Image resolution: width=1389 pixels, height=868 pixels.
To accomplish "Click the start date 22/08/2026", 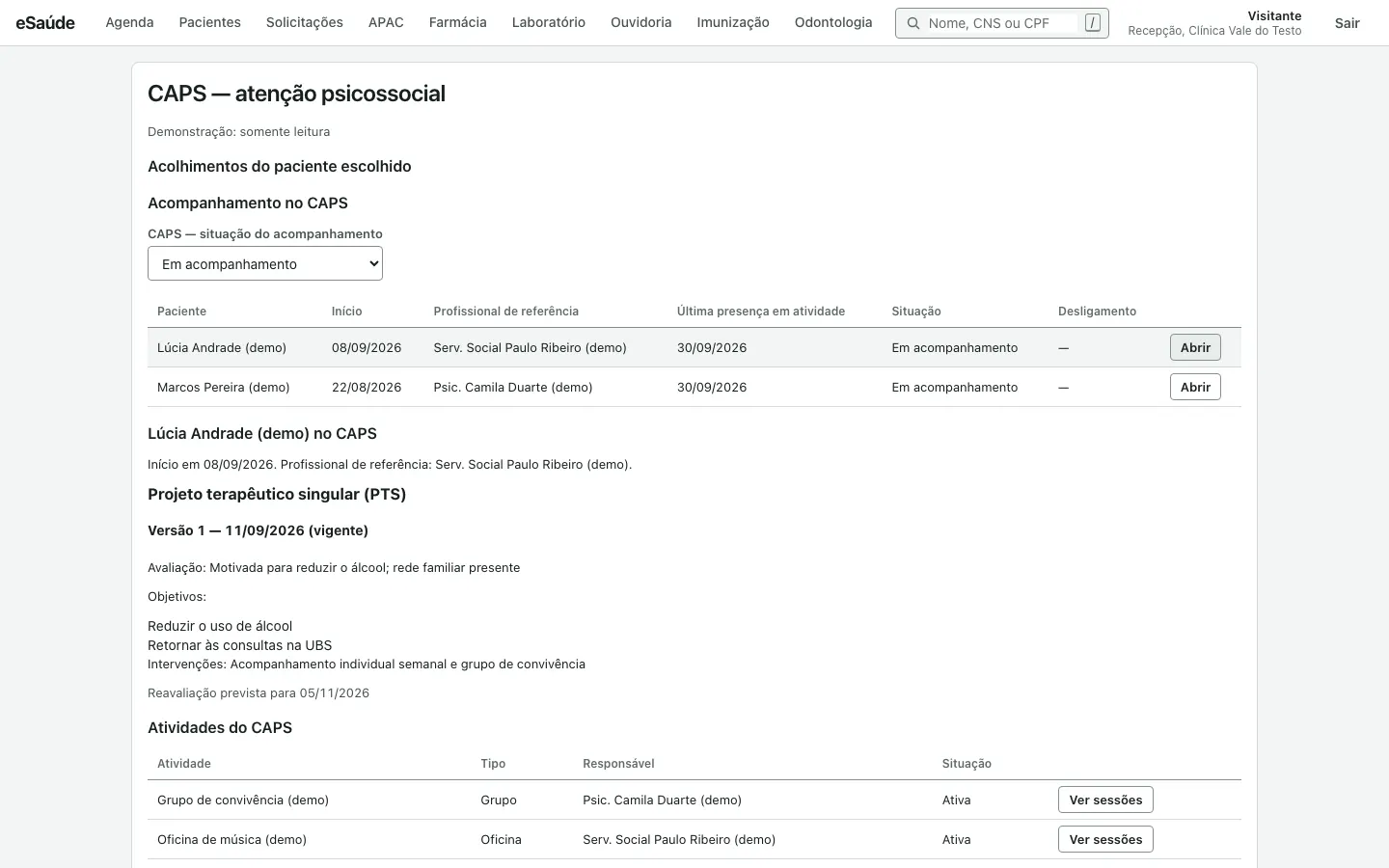I will tap(367, 387).
